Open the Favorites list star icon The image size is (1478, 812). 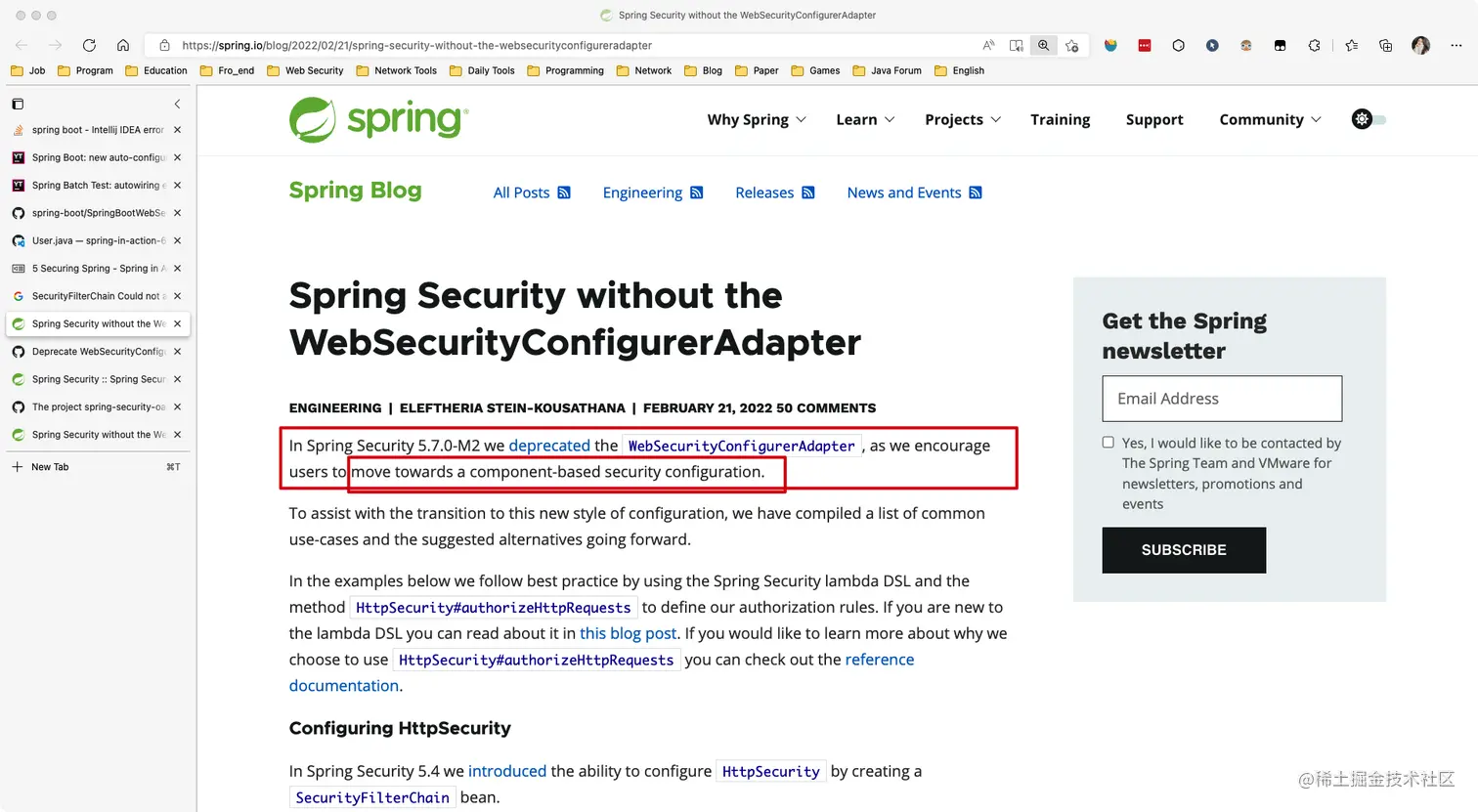pyautogui.click(x=1350, y=45)
